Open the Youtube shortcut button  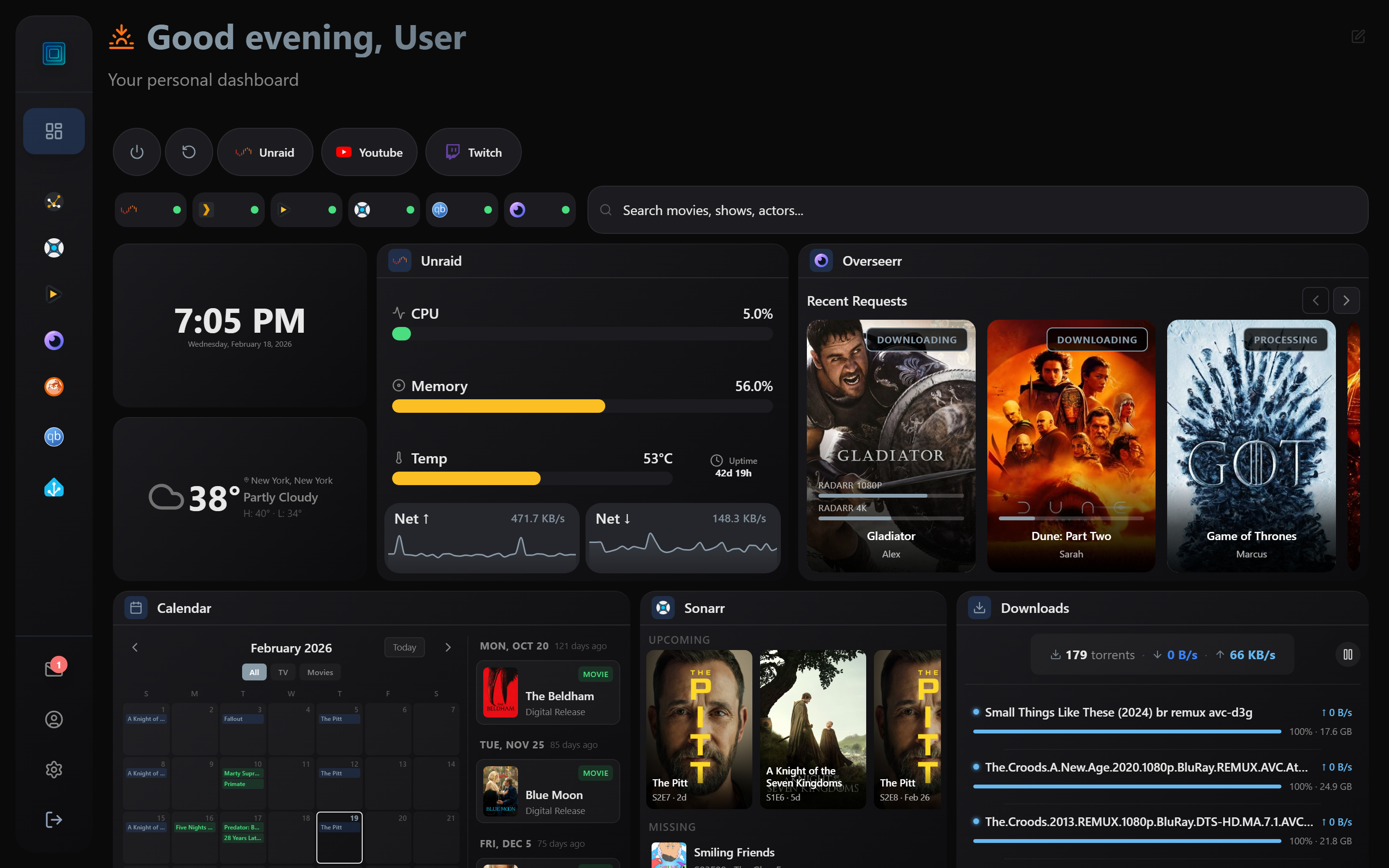coord(369,152)
